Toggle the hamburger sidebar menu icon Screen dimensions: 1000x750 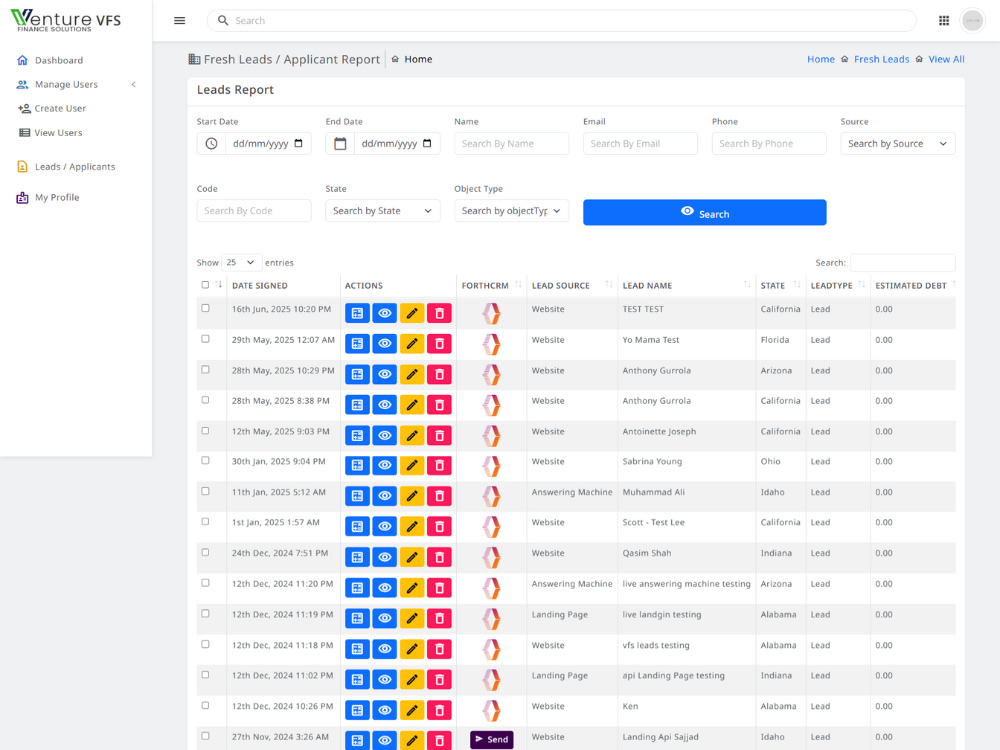180,20
